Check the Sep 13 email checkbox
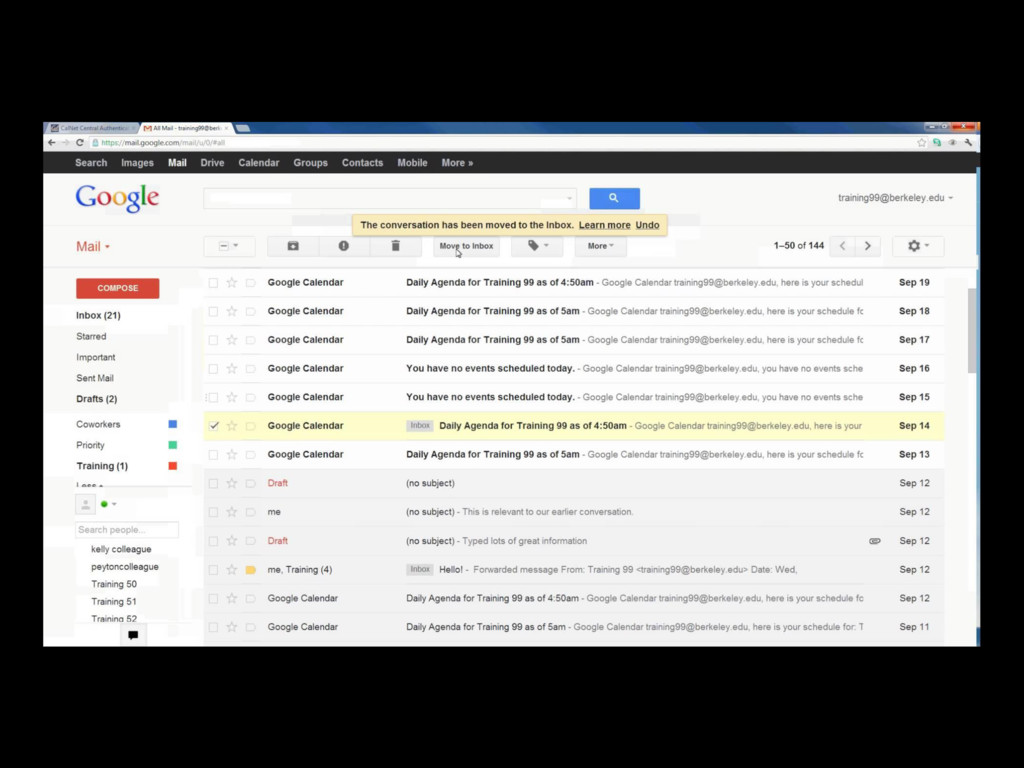1024x768 pixels. (x=214, y=455)
